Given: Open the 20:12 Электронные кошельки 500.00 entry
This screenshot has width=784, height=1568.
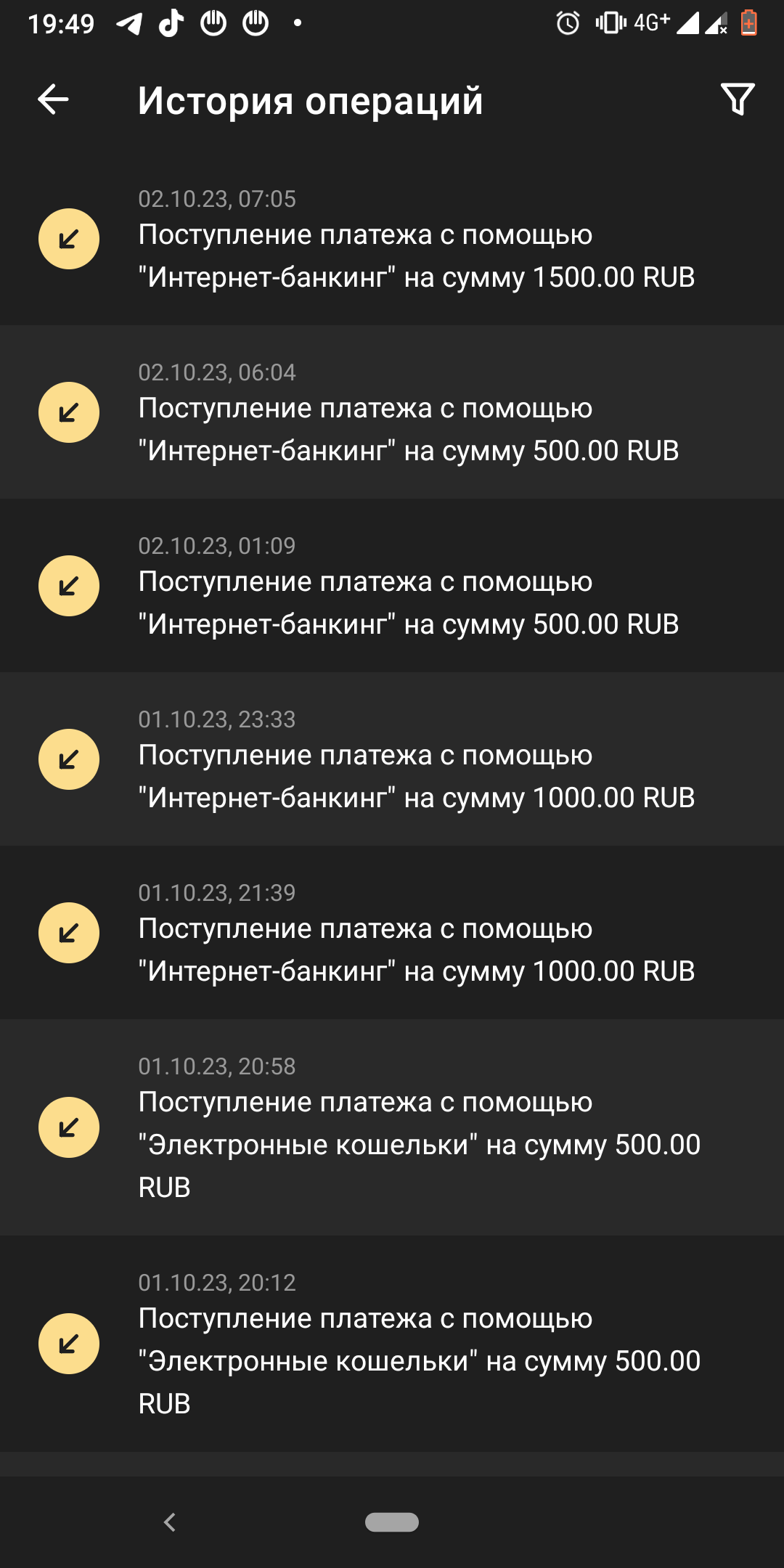Looking at the screenshot, I should [x=419, y=1360].
